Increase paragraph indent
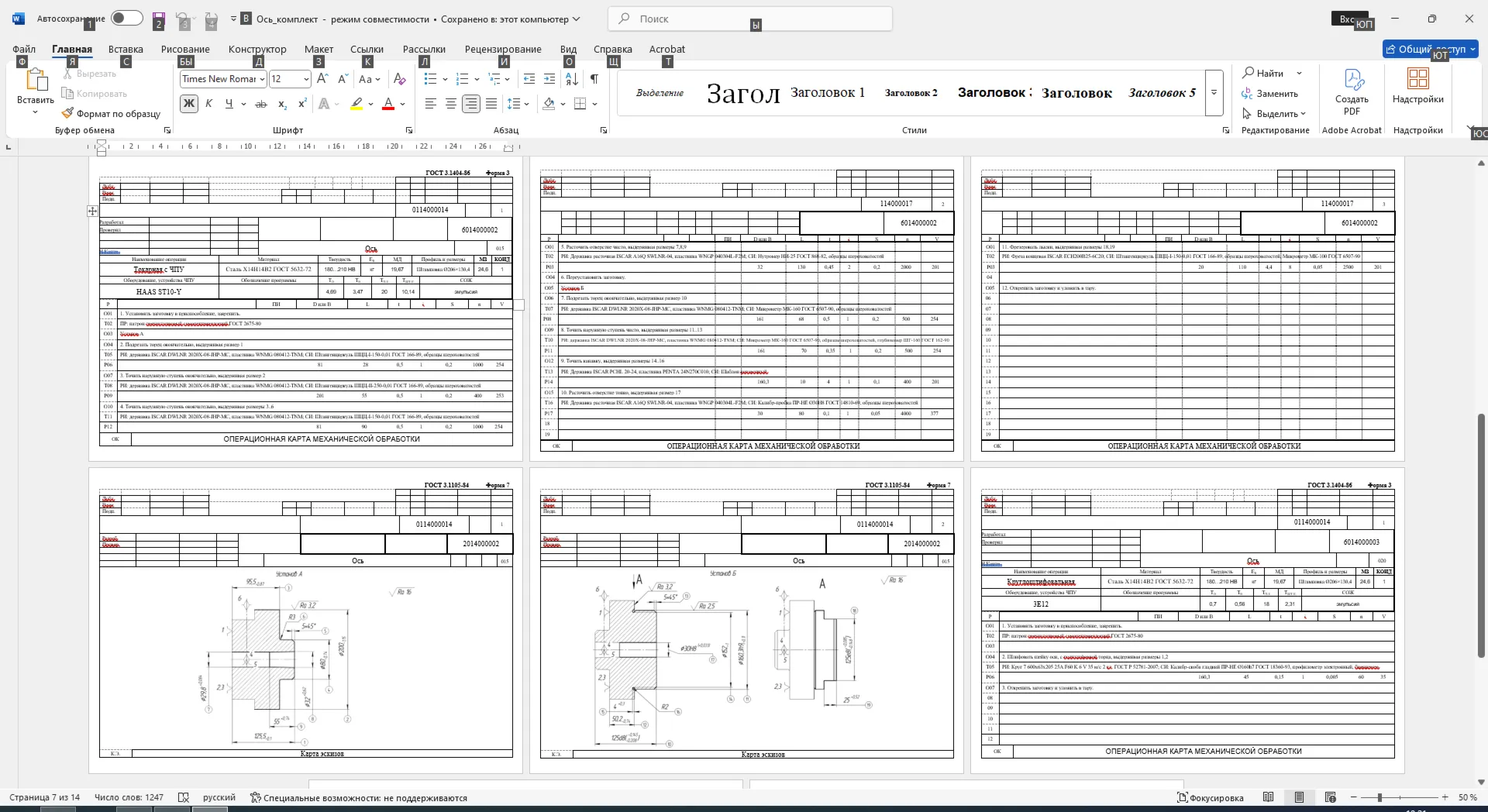The height and width of the screenshot is (812, 1488). point(549,79)
